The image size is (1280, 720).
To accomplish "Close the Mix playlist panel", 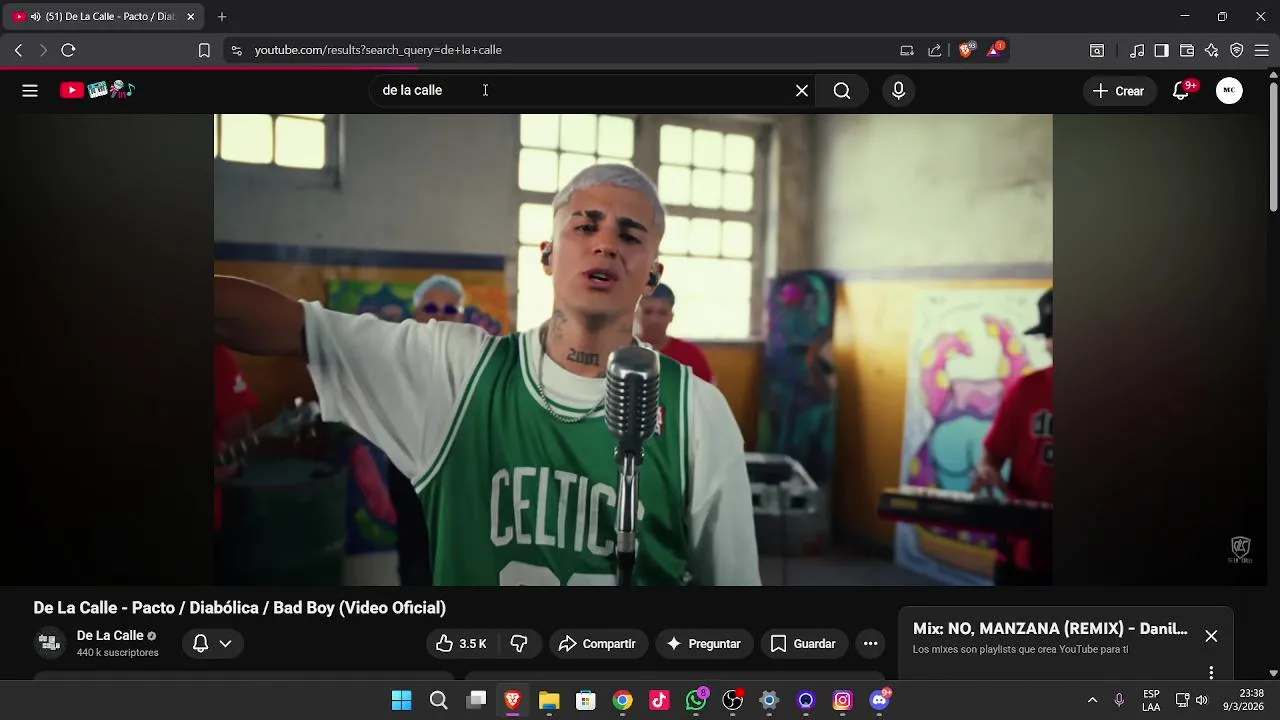I will [1211, 636].
